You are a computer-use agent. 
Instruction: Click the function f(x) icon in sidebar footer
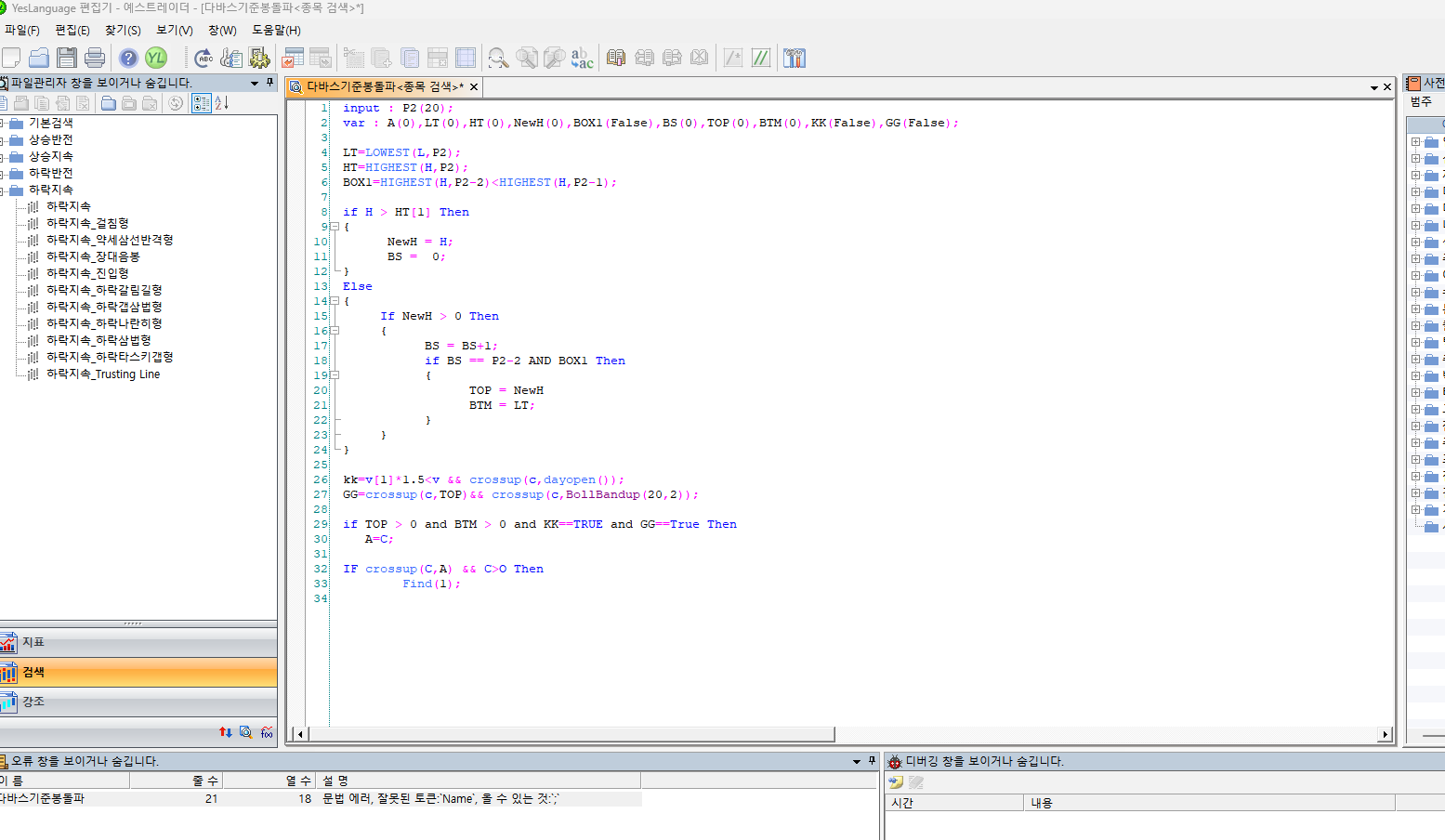tap(267, 732)
